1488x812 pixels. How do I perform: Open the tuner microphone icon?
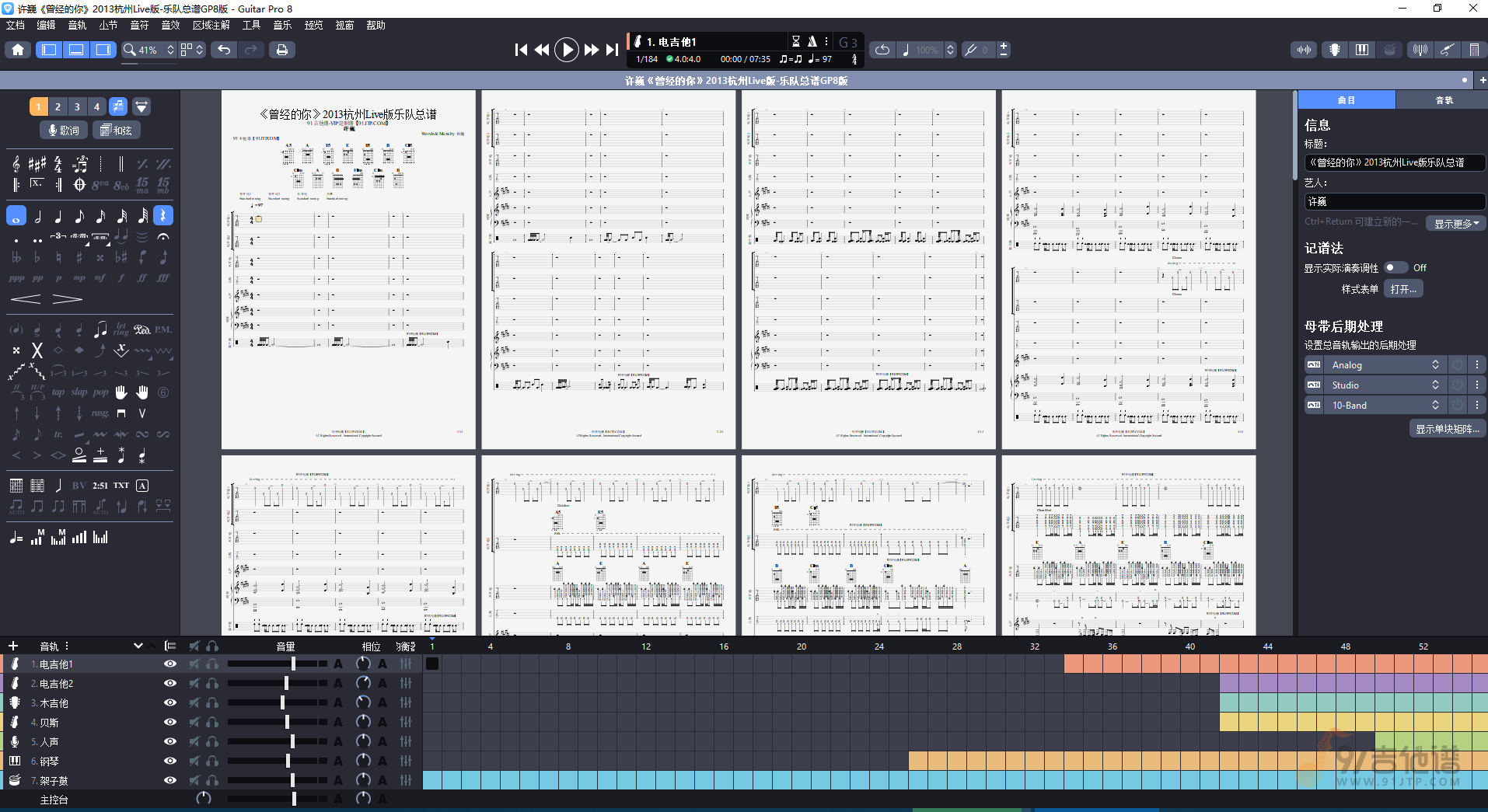(x=1420, y=50)
